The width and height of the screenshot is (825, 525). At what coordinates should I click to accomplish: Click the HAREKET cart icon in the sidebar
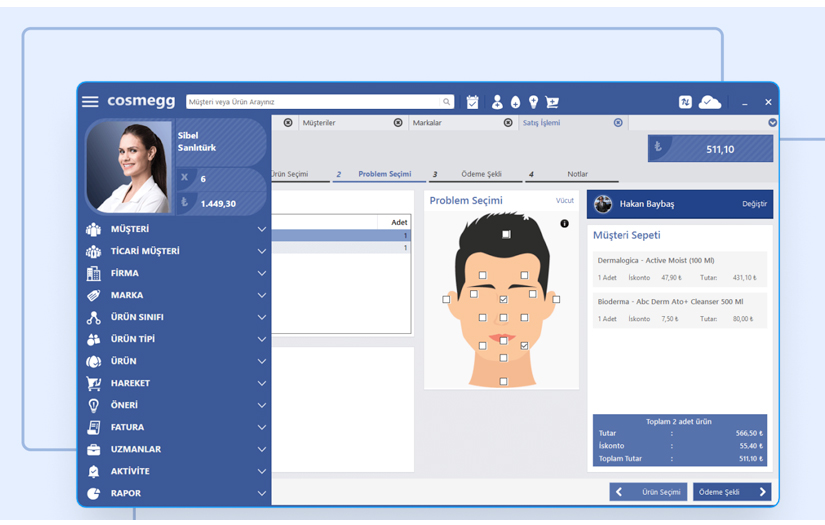coord(94,383)
